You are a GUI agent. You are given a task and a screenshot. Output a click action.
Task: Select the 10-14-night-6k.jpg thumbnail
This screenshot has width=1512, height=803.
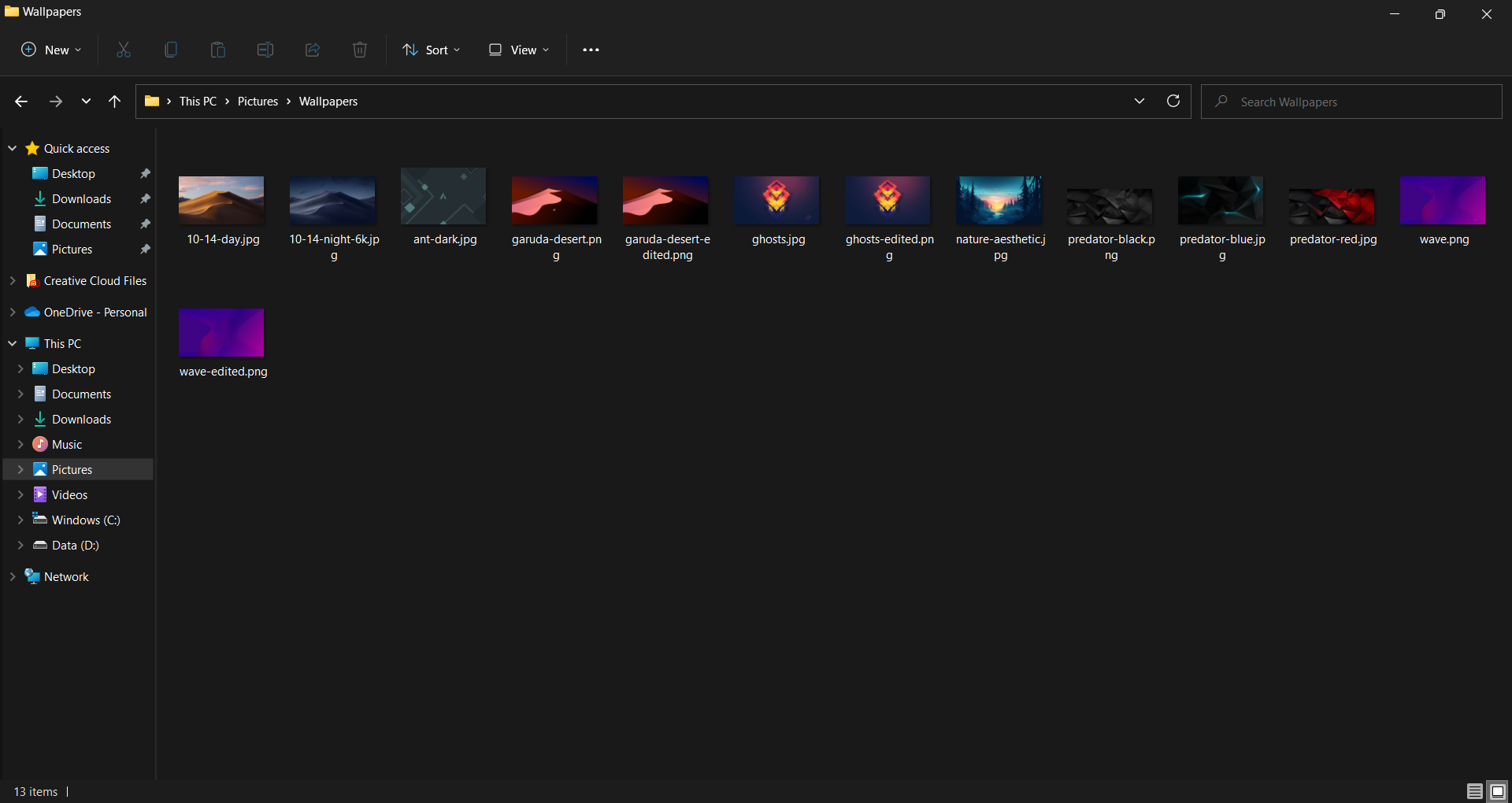tap(332, 200)
